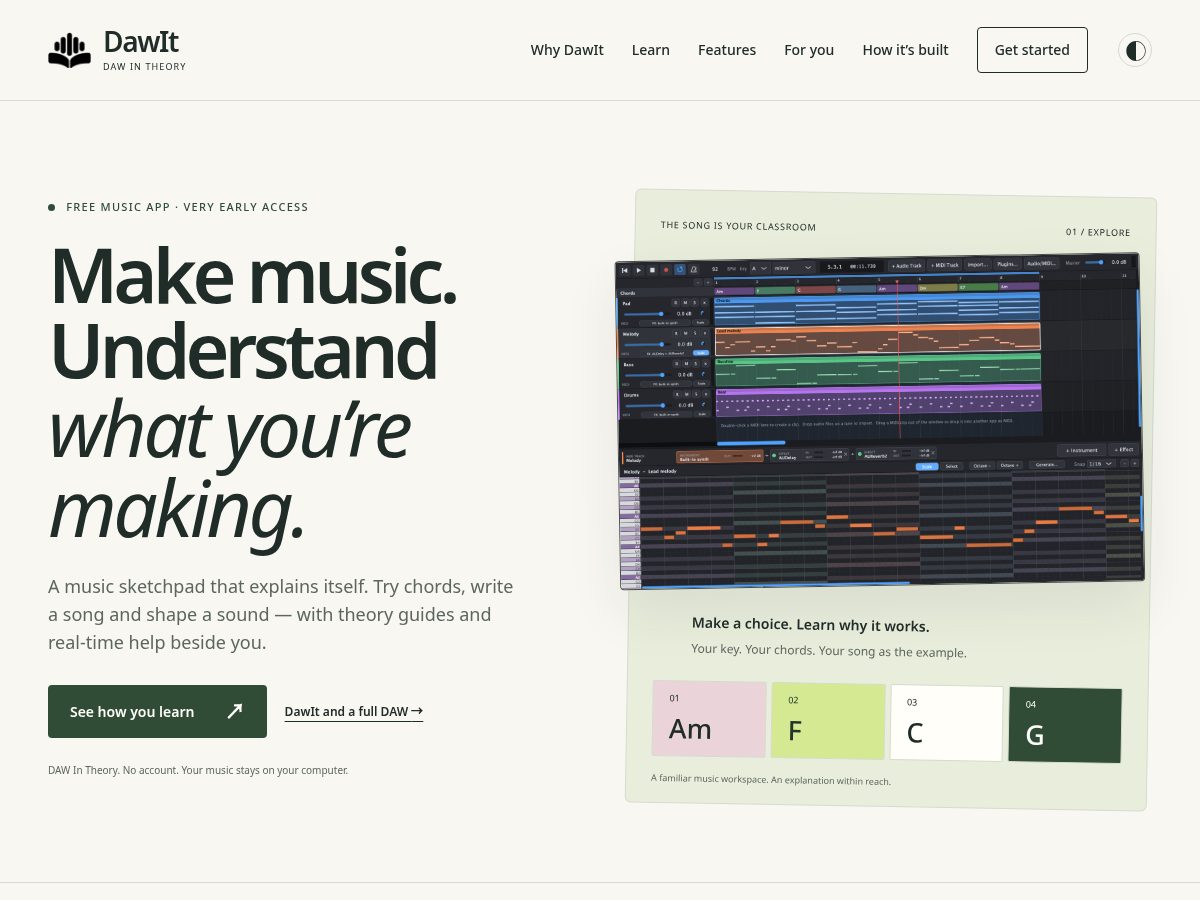Select the Draw mode tab in the piano roll

(927, 466)
